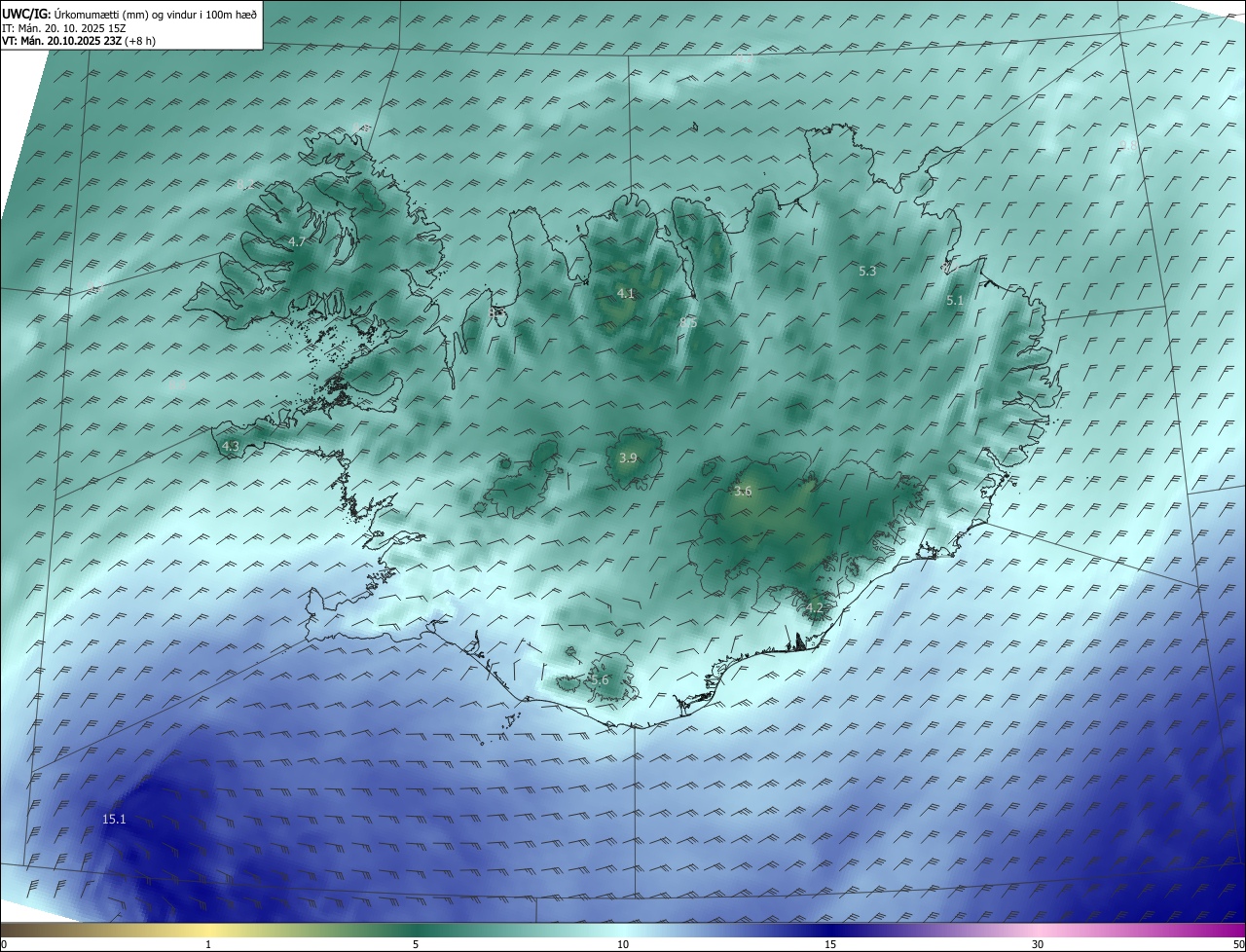Click the 30 tick on the color scale

(x=1038, y=944)
